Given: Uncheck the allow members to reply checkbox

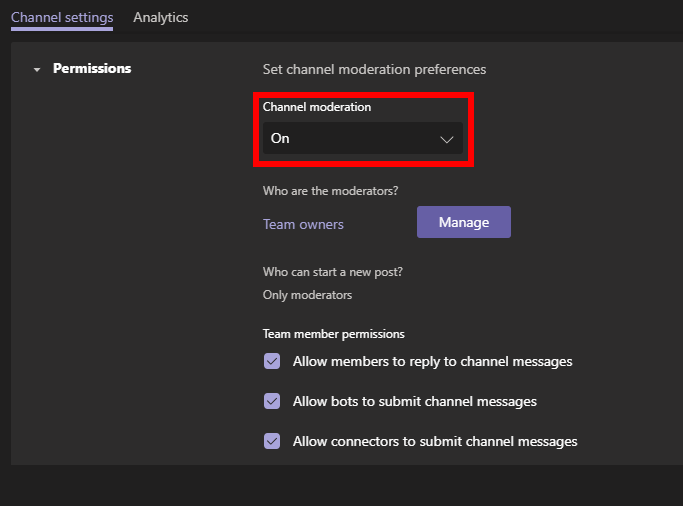Looking at the screenshot, I should coord(272,361).
